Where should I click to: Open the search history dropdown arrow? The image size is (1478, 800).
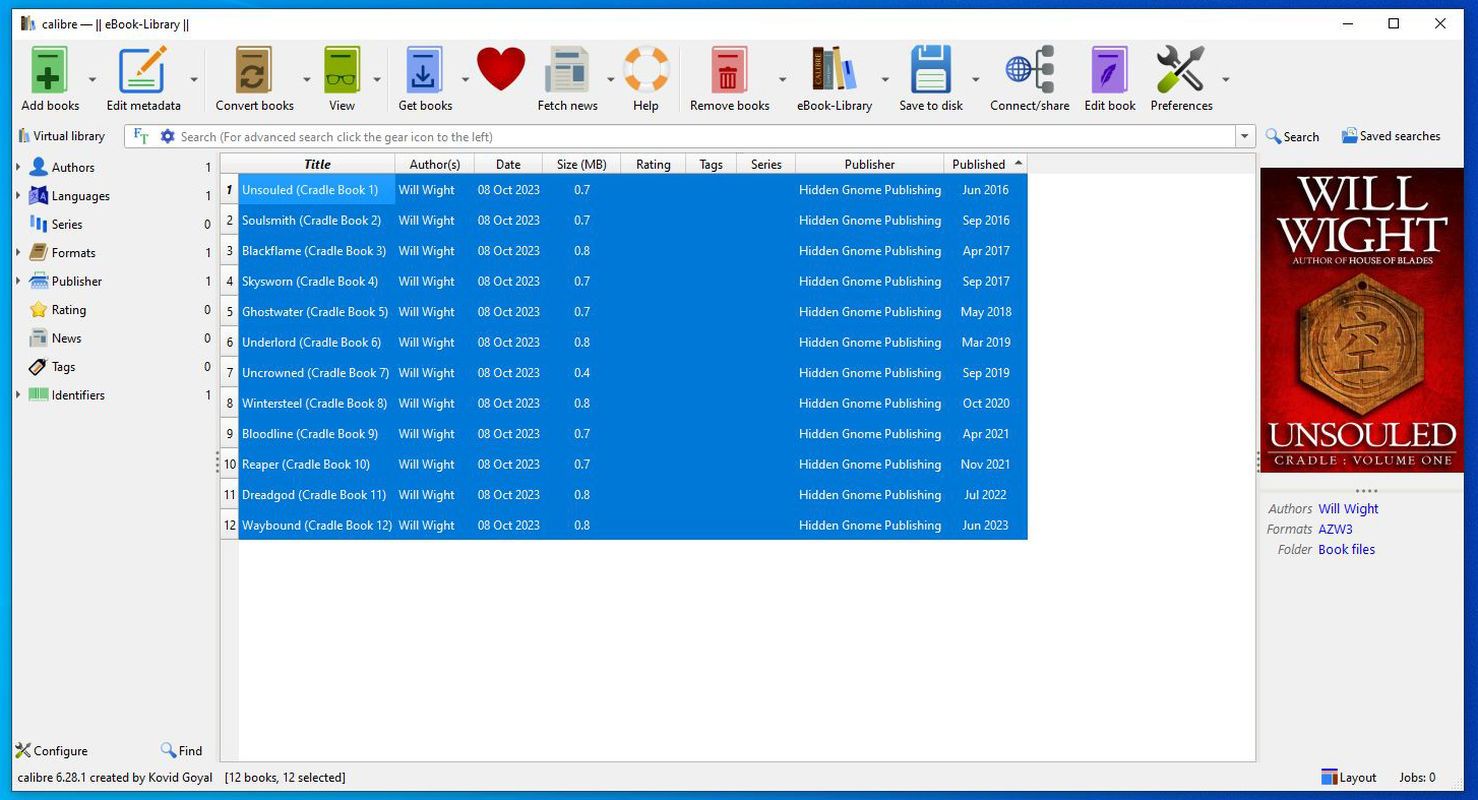(1245, 136)
